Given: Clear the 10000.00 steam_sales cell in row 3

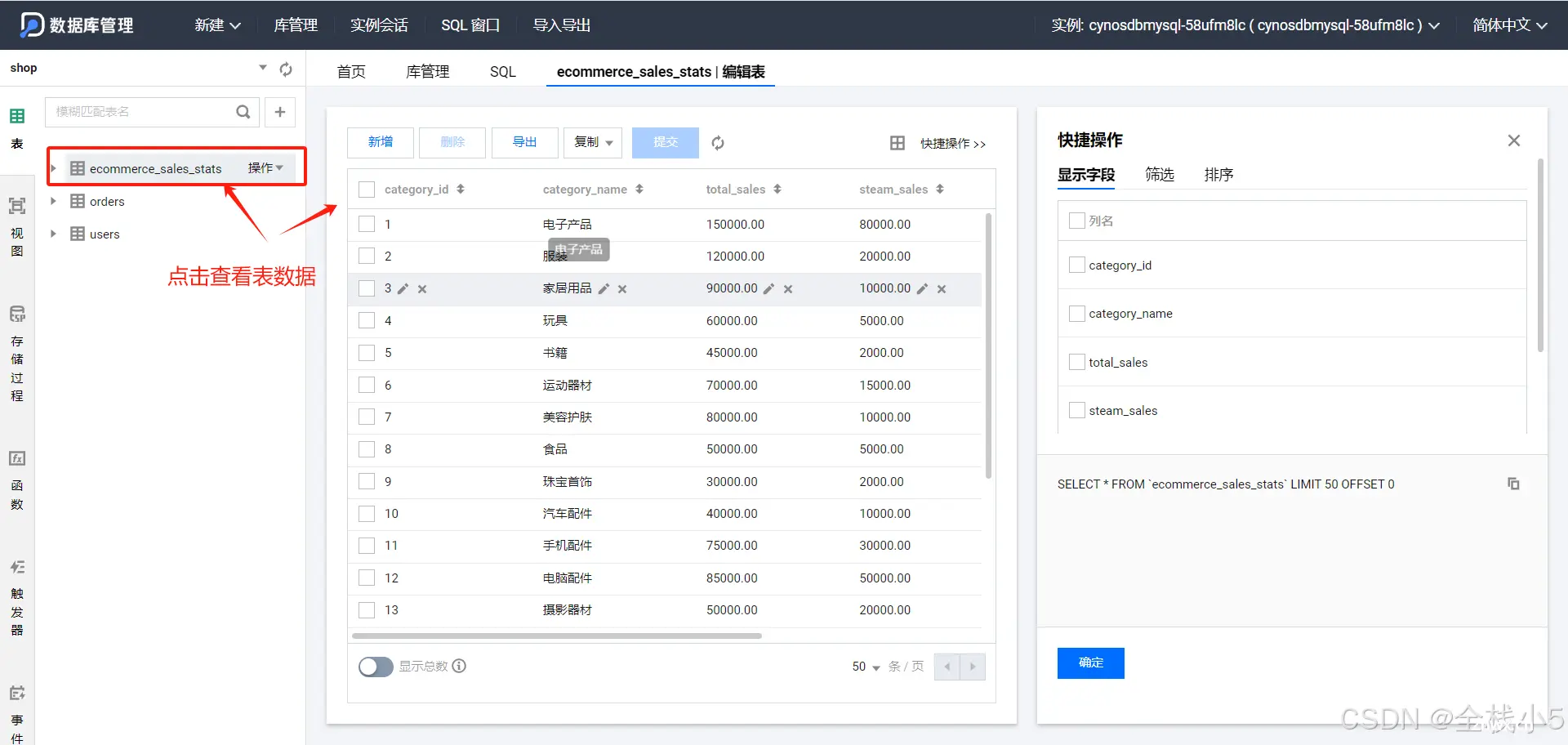Looking at the screenshot, I should pyautogui.click(x=942, y=289).
